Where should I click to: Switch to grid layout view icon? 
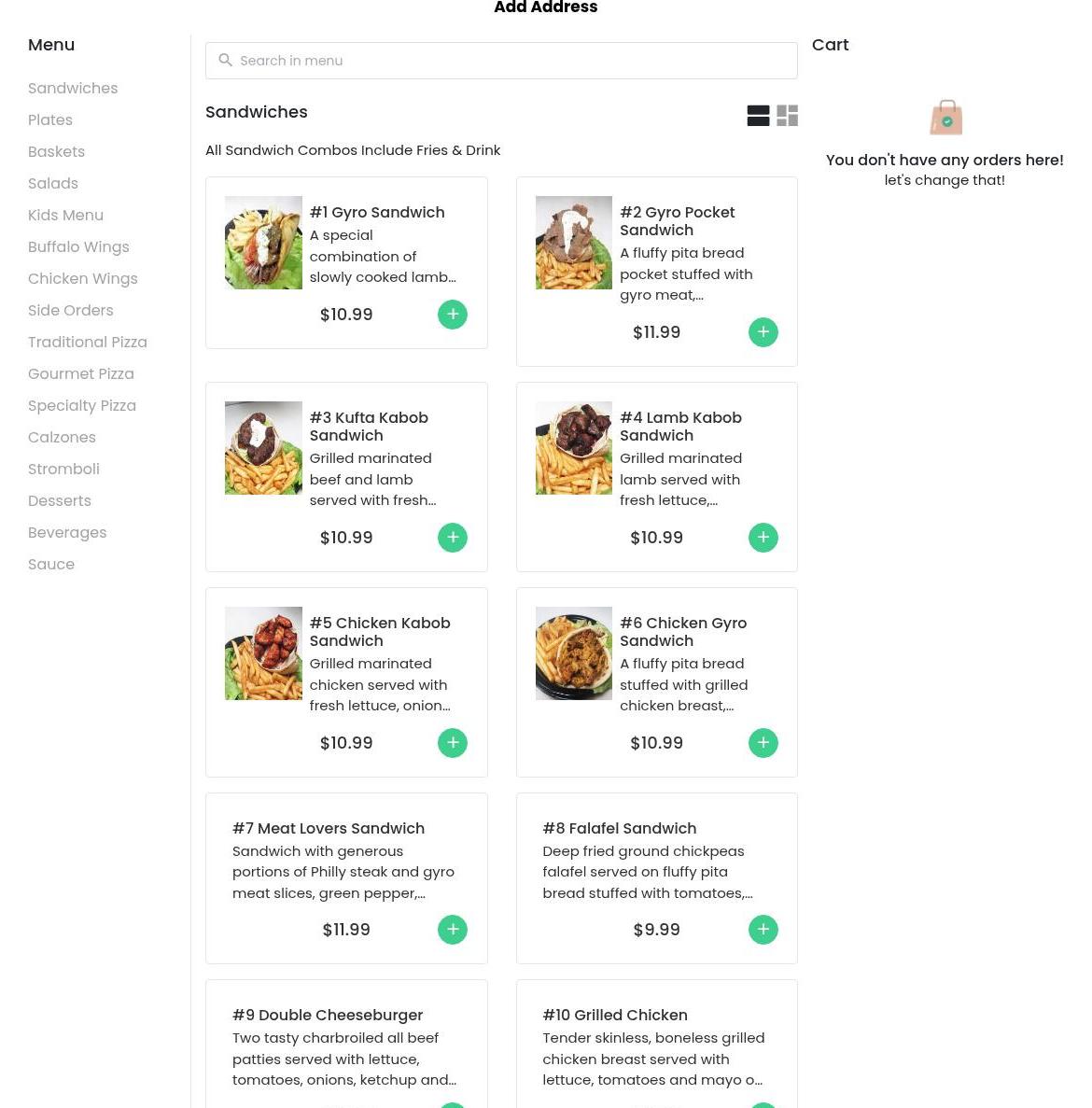point(787,115)
